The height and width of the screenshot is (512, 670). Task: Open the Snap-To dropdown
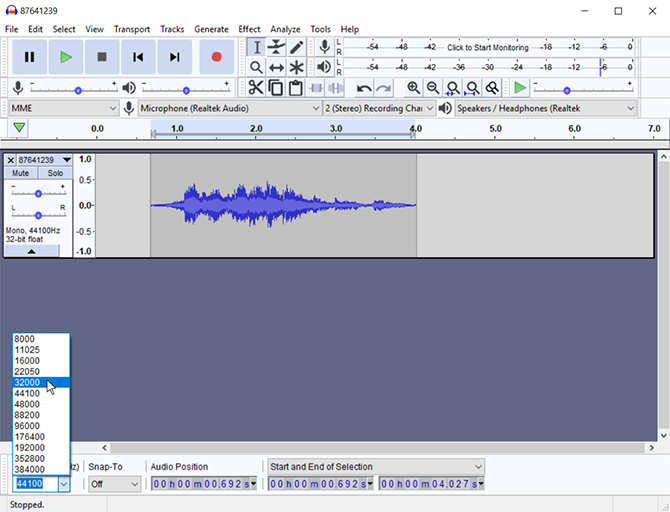coord(114,484)
